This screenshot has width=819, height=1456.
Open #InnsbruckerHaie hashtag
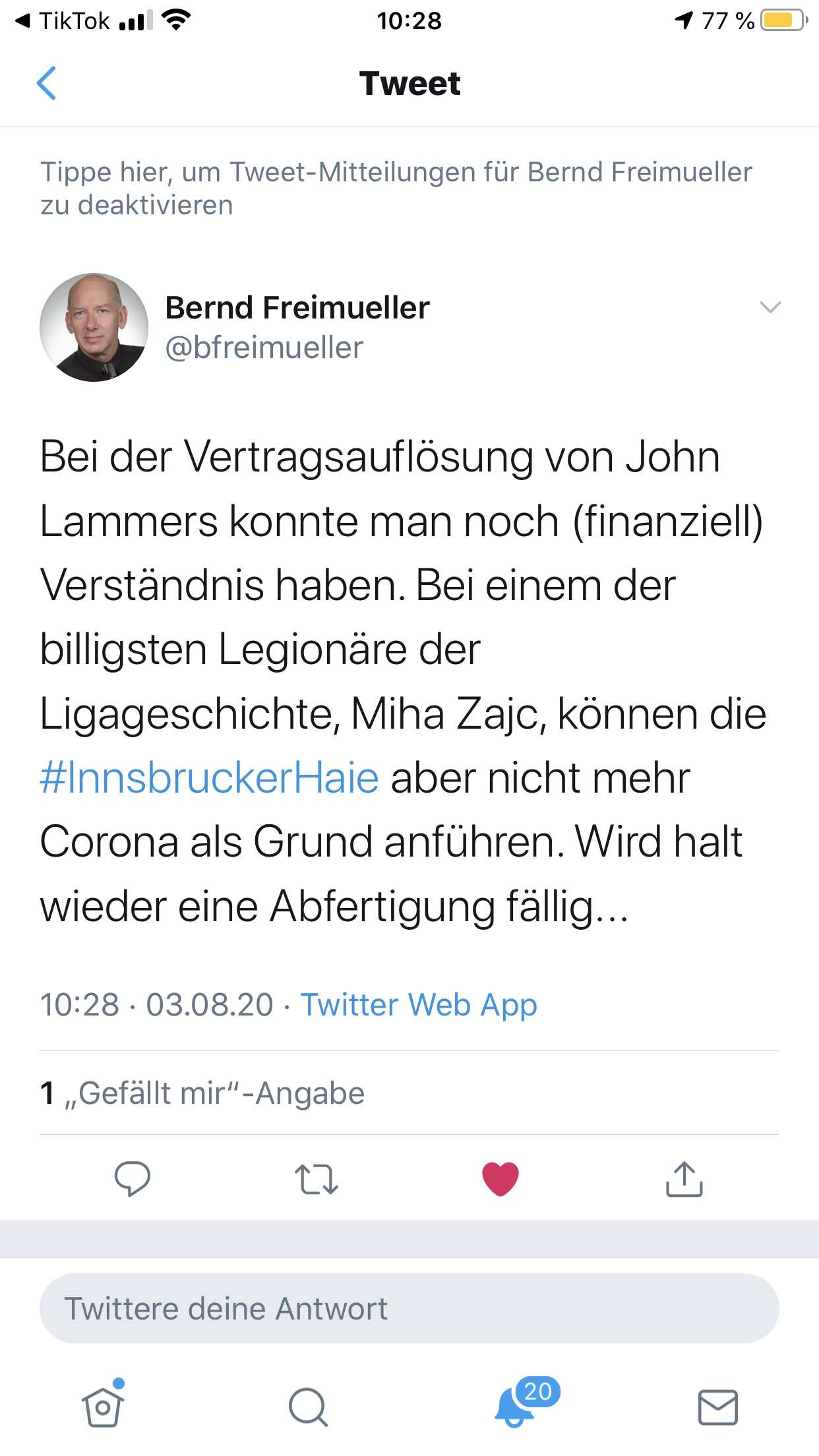(210, 778)
